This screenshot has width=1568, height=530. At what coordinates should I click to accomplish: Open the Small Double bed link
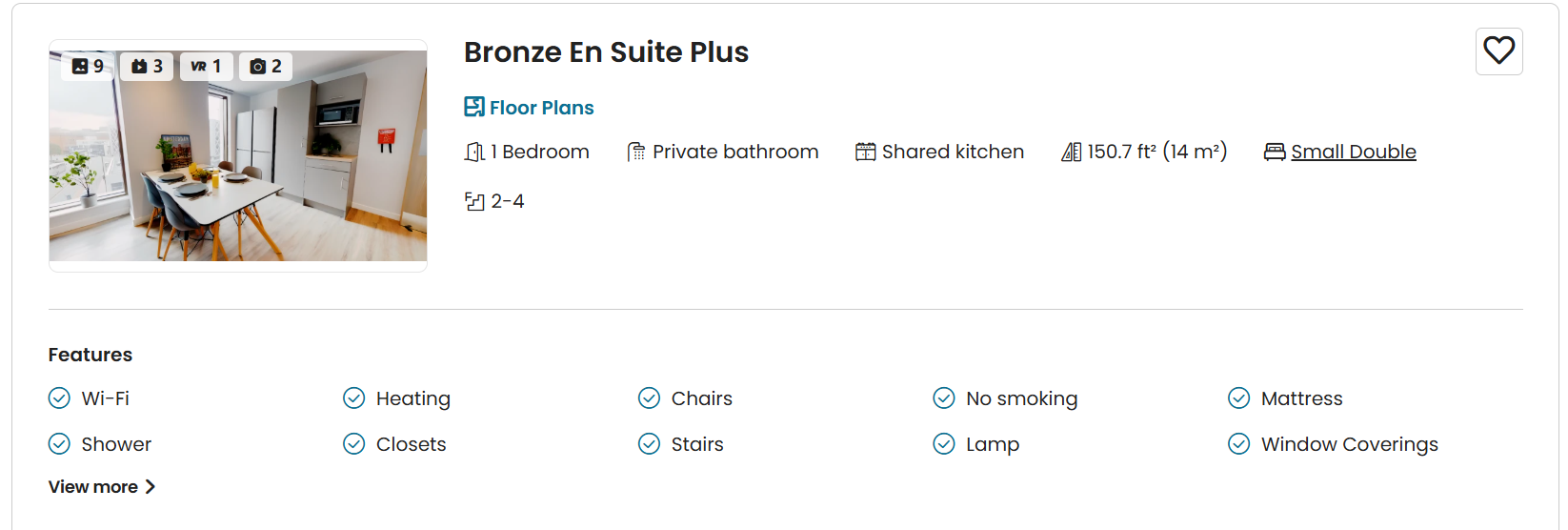point(1353,152)
